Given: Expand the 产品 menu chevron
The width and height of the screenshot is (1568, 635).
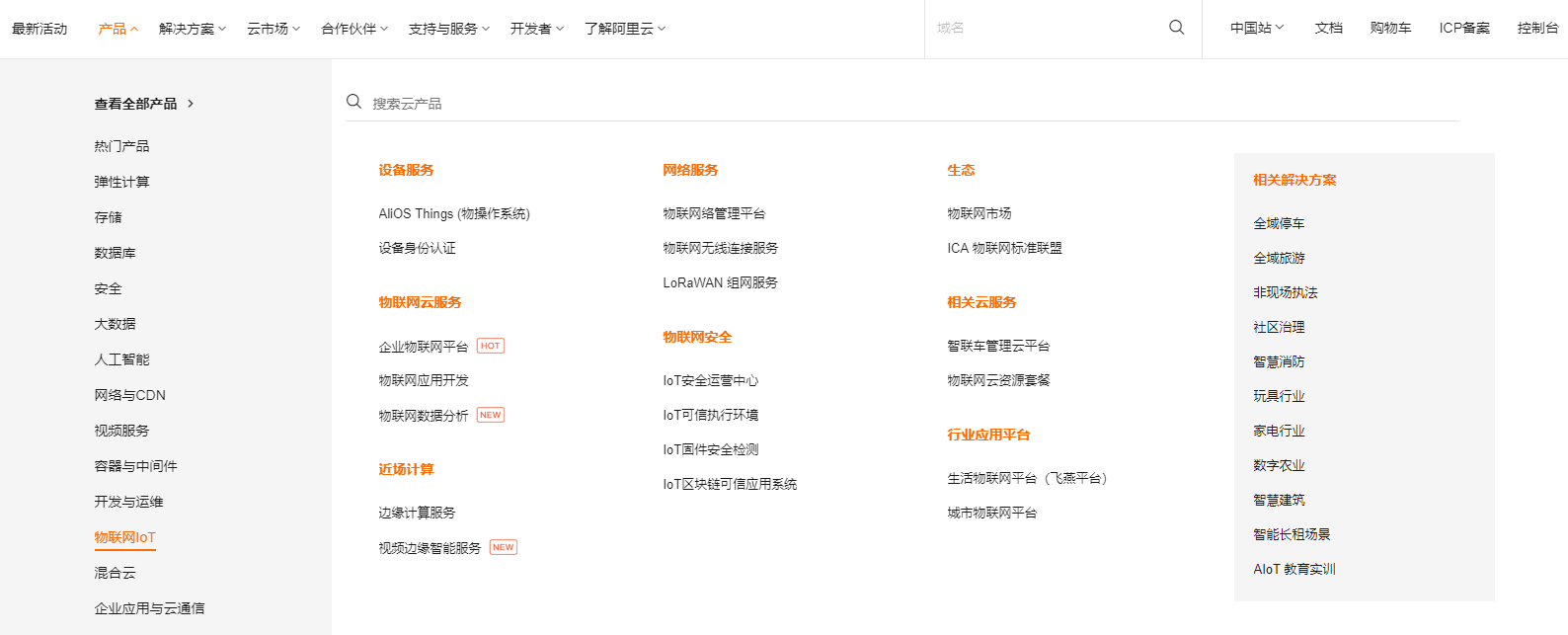Looking at the screenshot, I should click(x=134, y=29).
